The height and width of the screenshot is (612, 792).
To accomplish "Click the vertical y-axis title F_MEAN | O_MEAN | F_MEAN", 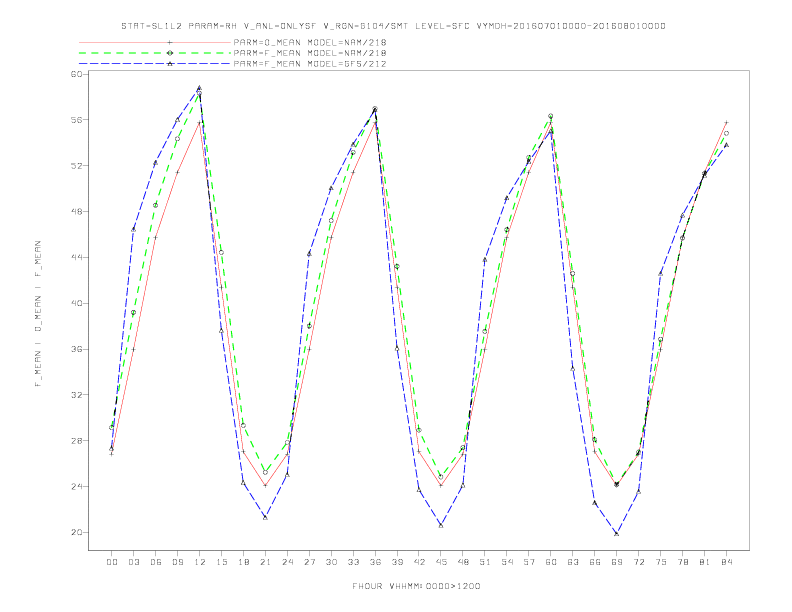I will 38,314.
